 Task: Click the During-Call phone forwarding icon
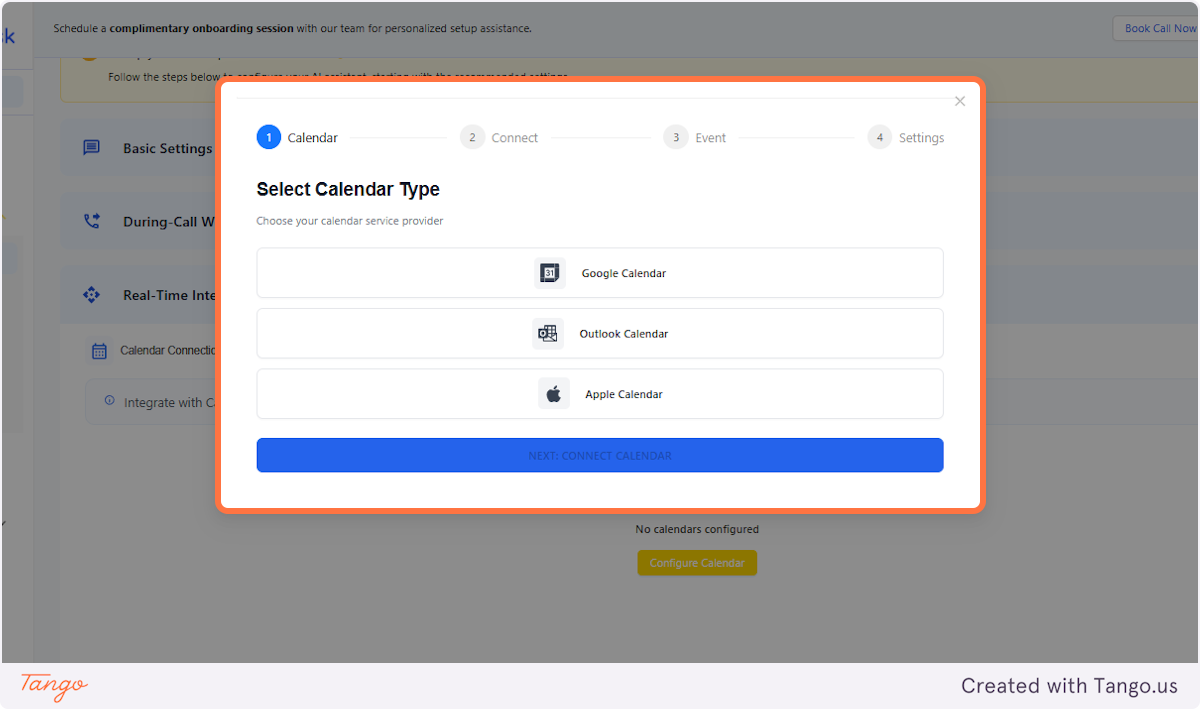point(91,221)
